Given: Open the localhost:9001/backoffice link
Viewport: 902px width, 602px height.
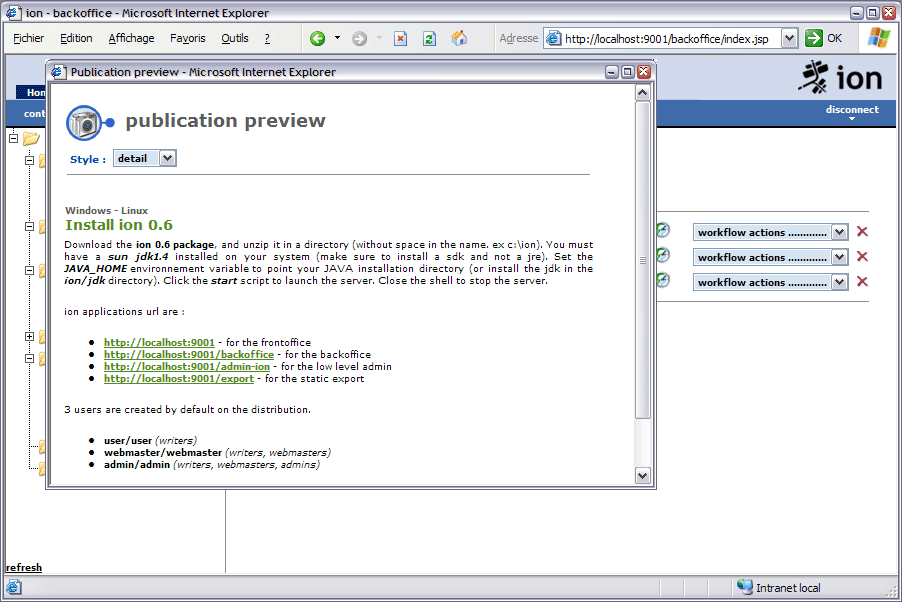Looking at the screenshot, I should pos(189,355).
